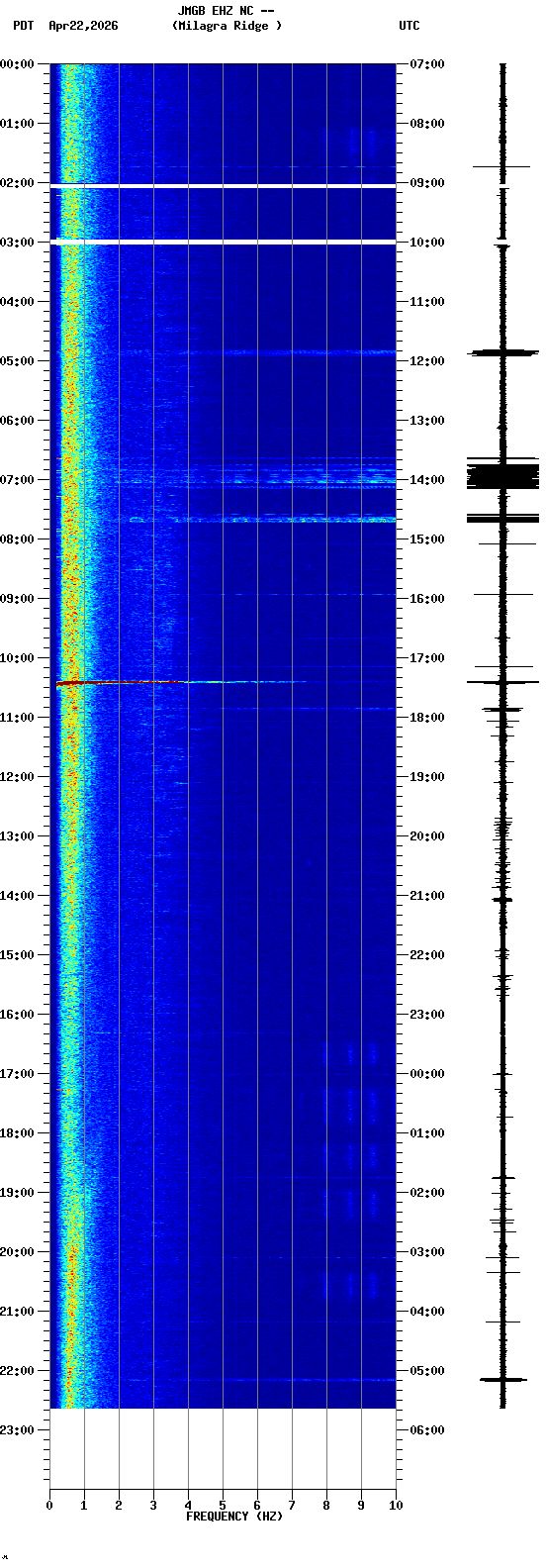Click the 14:00 label on UTC axis
546x1568 pixels.
427,480
